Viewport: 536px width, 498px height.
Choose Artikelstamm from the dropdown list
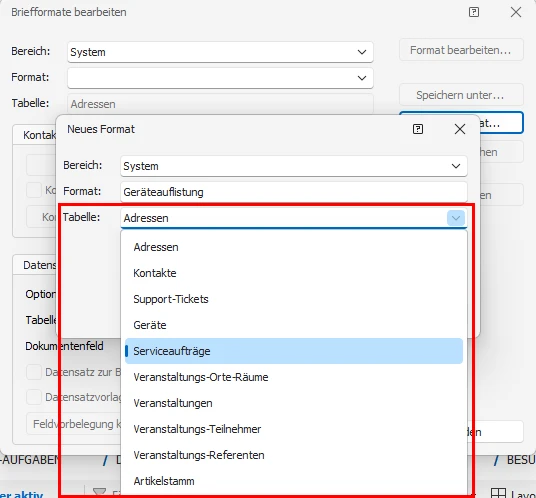pos(294,481)
